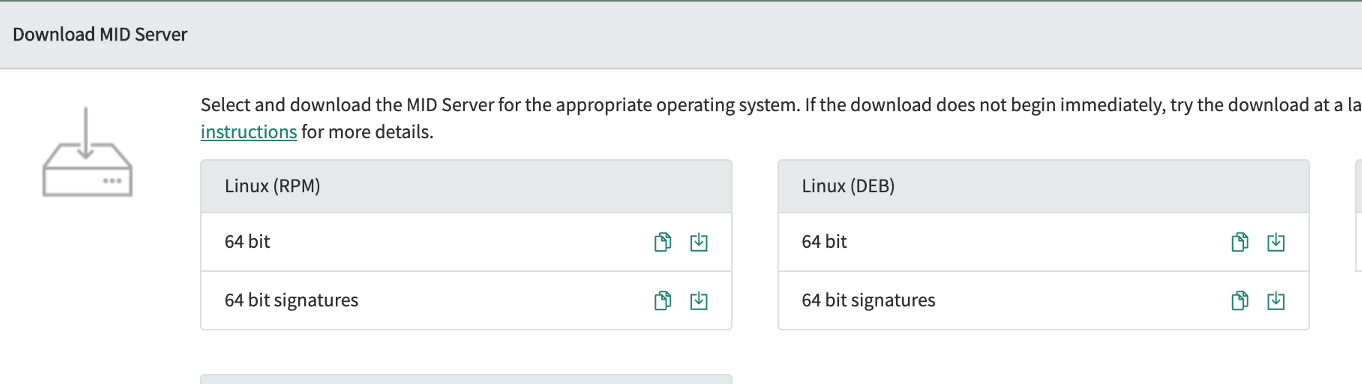Select the Linux (RPM) panel header
1362x384 pixels.
[x=466, y=186]
